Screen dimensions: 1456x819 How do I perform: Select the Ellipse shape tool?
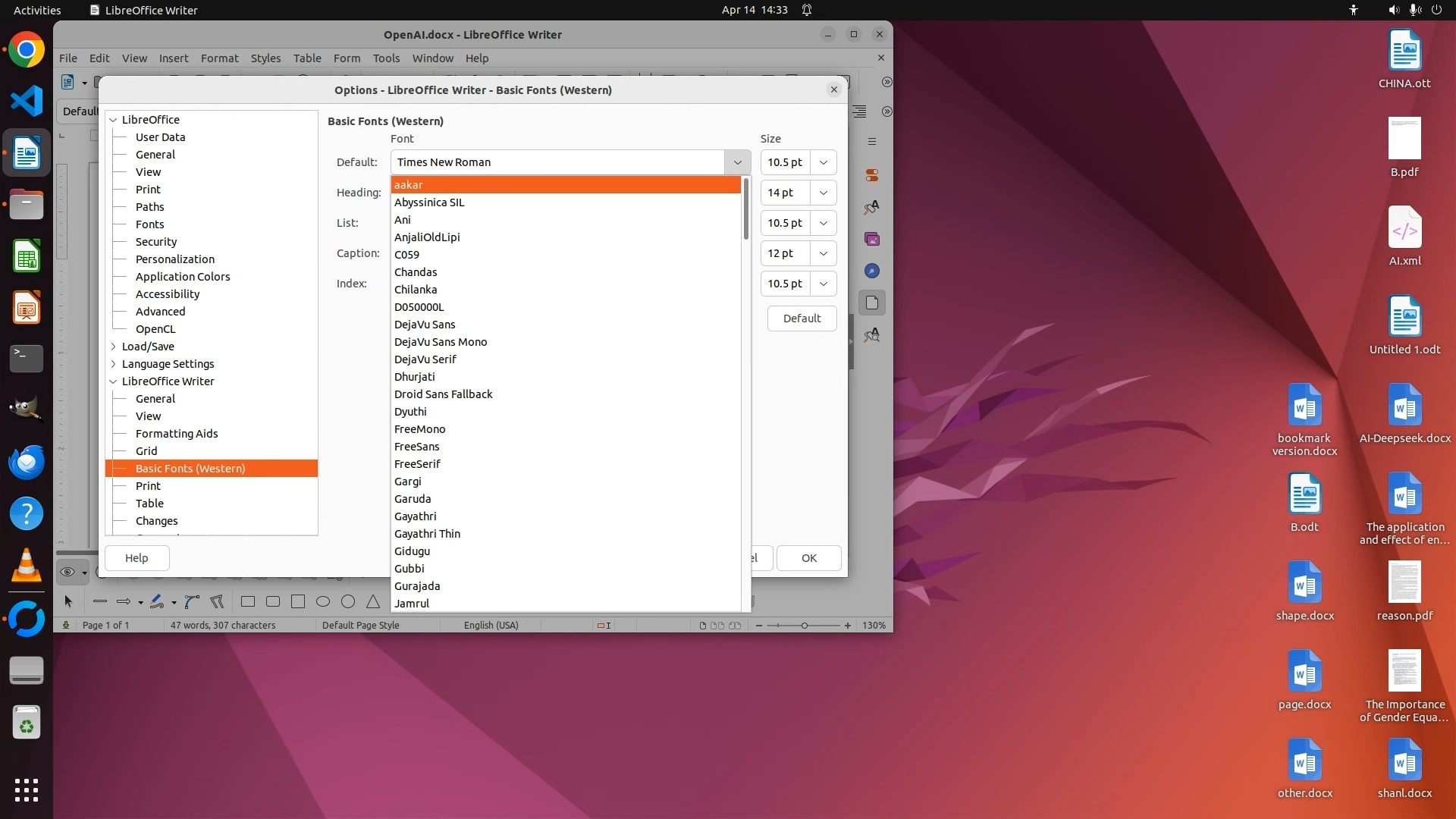pos(323,602)
